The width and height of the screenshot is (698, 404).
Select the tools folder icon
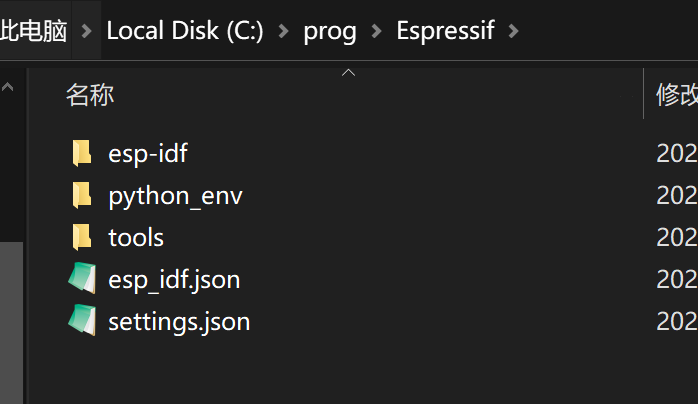coord(82,237)
